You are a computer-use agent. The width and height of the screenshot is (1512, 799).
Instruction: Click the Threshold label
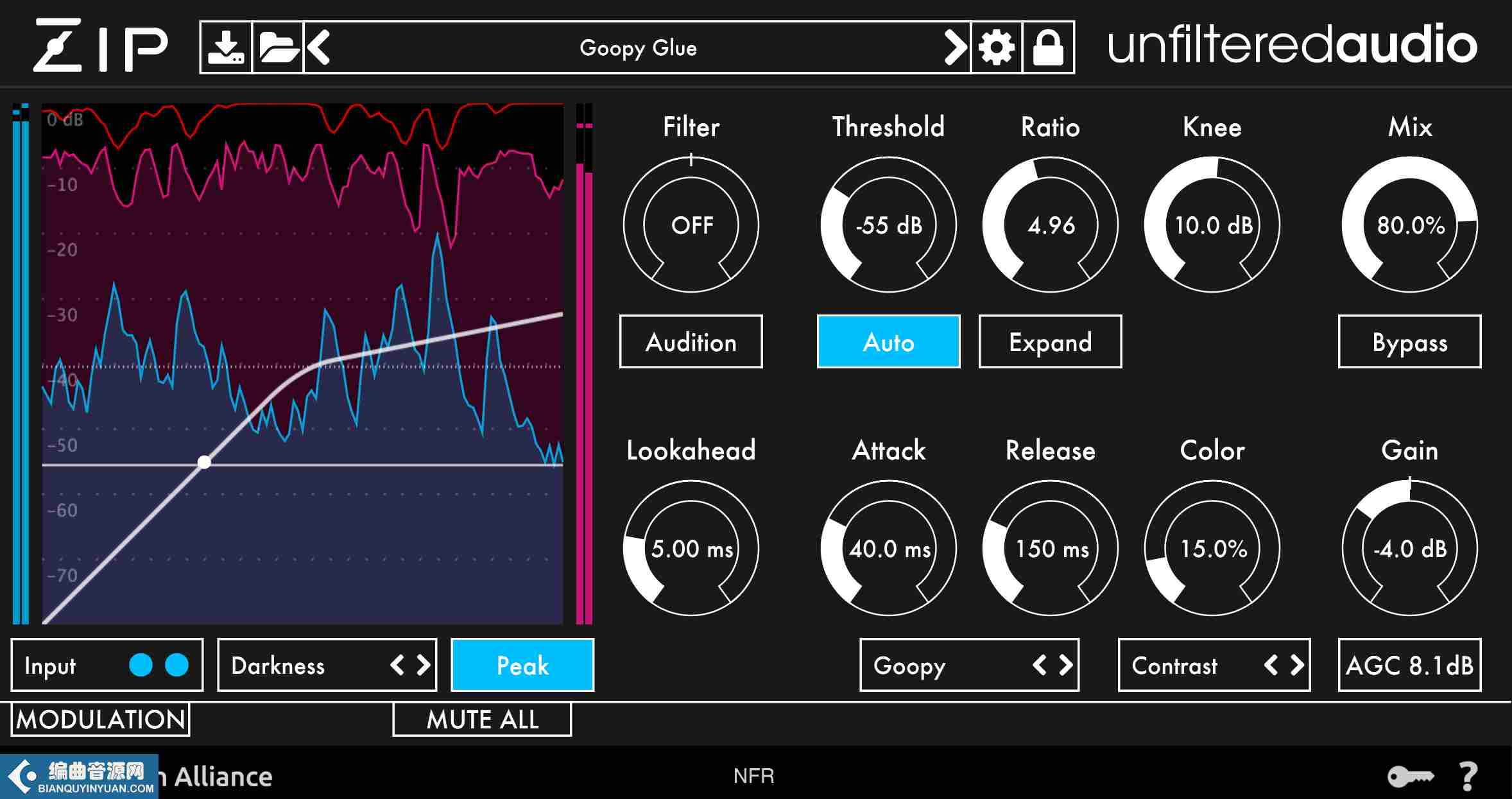[889, 126]
